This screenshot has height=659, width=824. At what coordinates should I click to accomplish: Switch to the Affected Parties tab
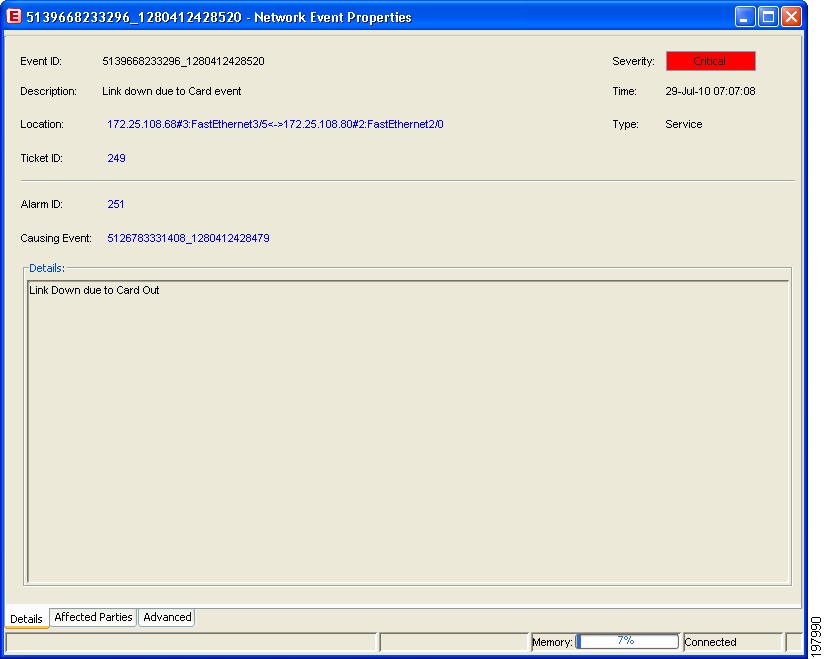pos(93,617)
